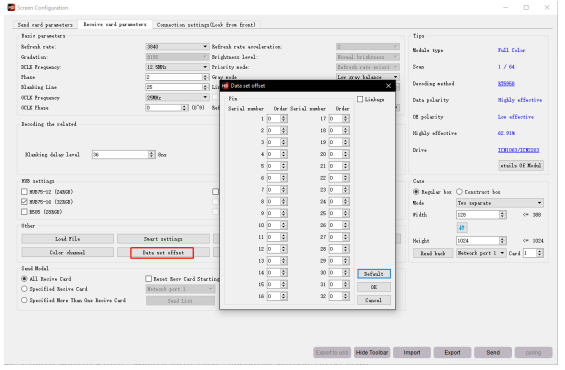Click the Height field spinner arrows
565x370 pixels.
tap(503, 241)
